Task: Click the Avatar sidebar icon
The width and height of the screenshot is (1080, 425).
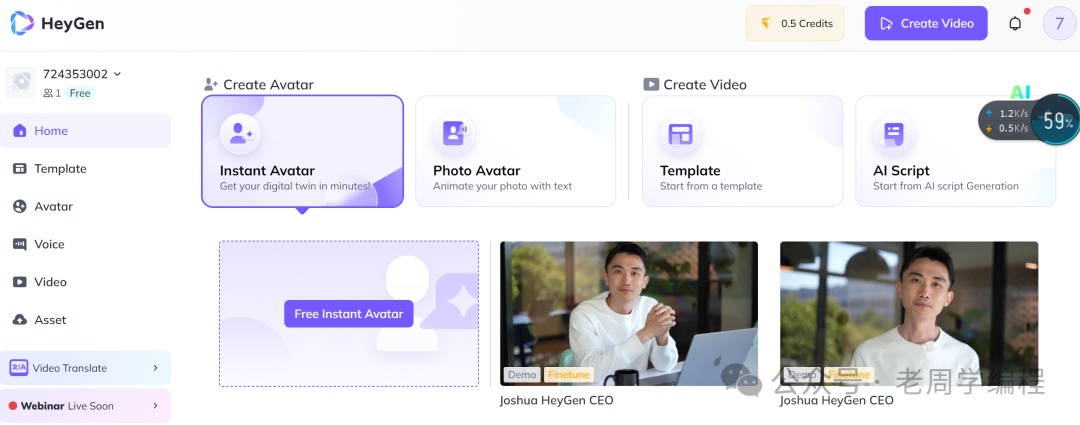Action: (20, 207)
